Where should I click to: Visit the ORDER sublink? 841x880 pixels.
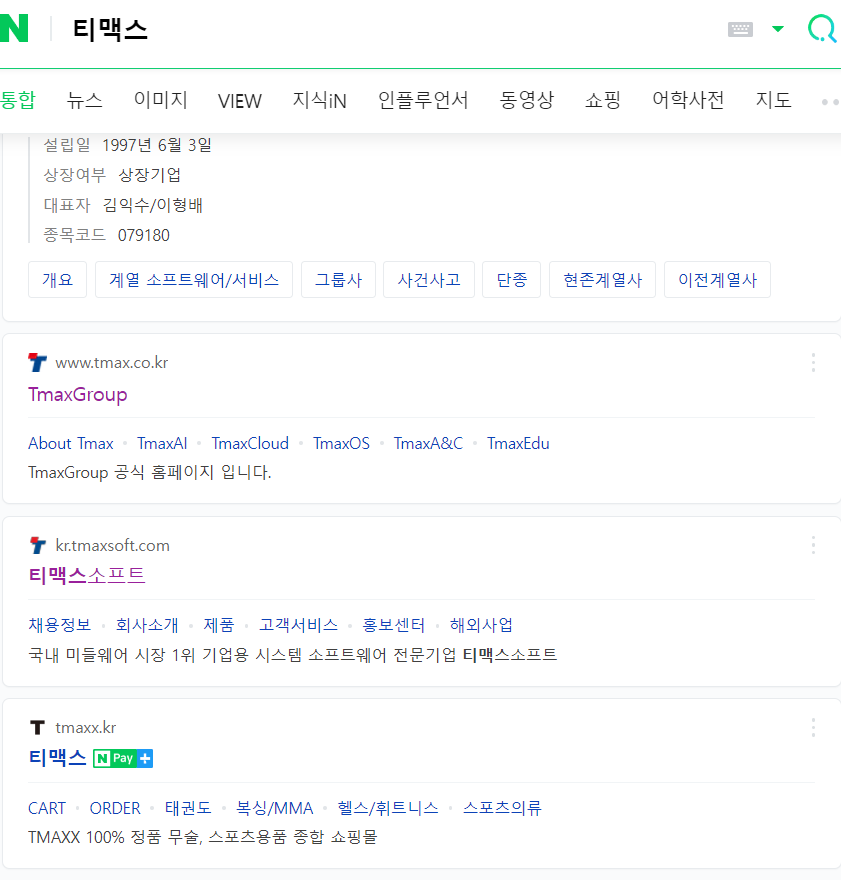click(x=115, y=808)
